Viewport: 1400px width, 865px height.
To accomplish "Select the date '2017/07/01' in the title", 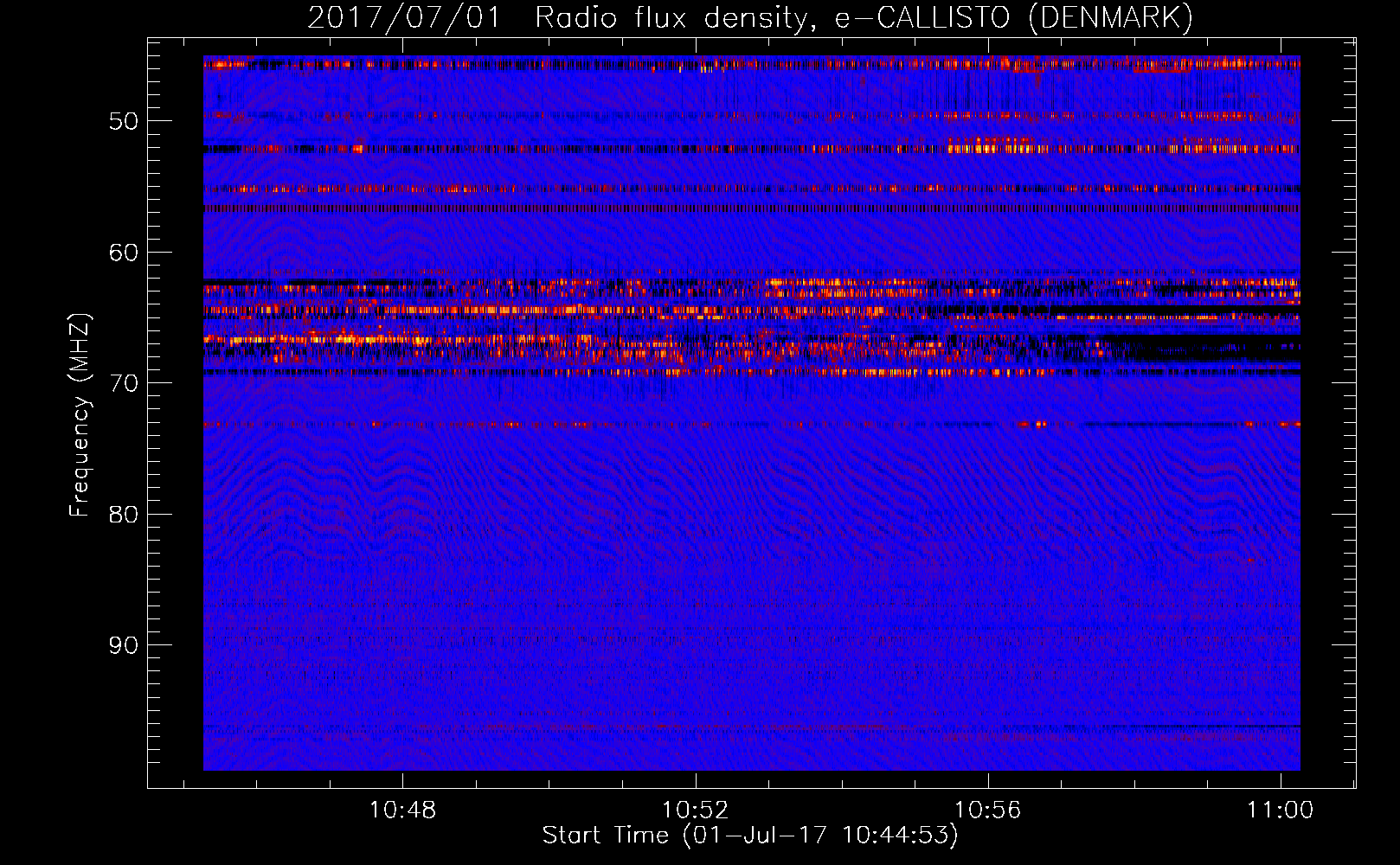I will [x=404, y=18].
